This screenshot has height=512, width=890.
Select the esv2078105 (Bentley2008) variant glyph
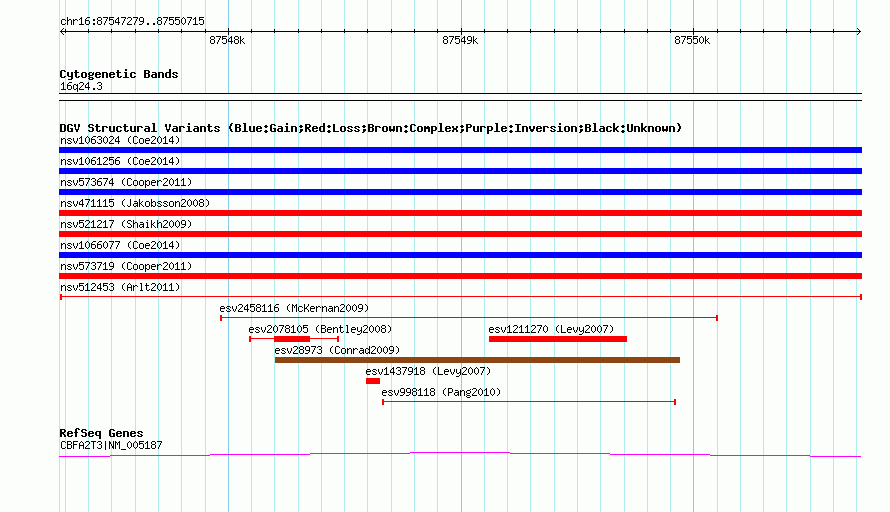pyautogui.click(x=294, y=339)
